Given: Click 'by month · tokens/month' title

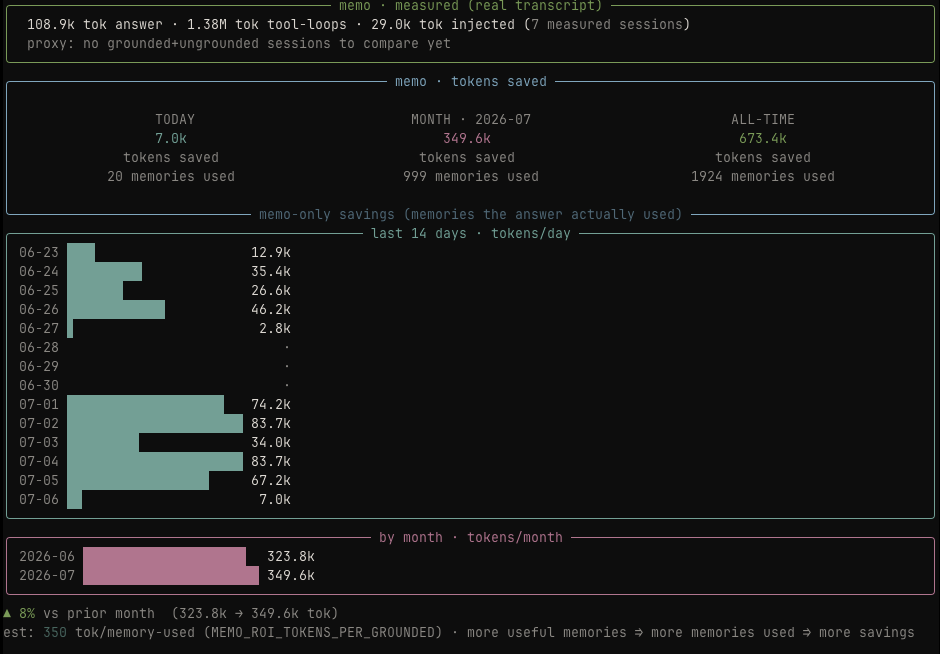Looking at the screenshot, I should [471, 538].
